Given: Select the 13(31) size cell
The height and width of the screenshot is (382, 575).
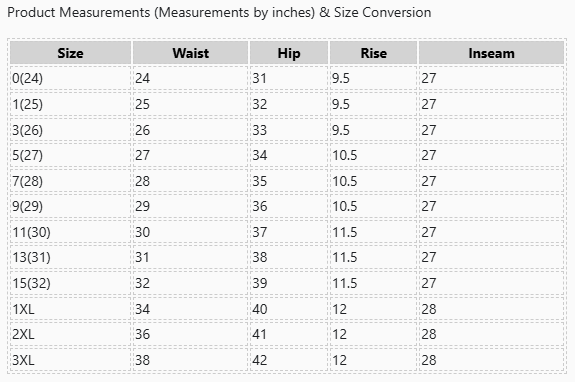Looking at the screenshot, I should pyautogui.click(x=70, y=257).
